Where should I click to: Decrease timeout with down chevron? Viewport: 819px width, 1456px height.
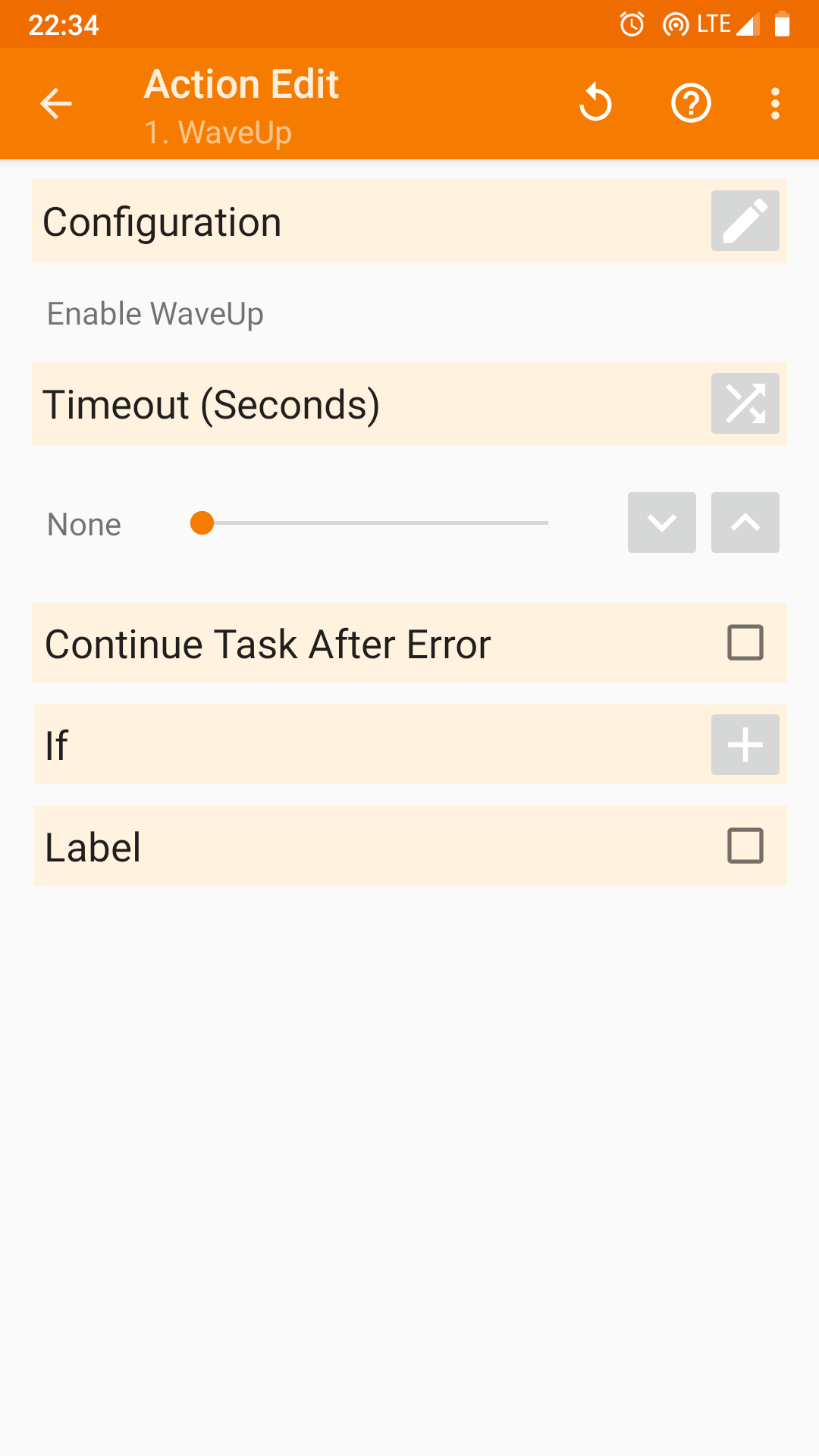[661, 522]
